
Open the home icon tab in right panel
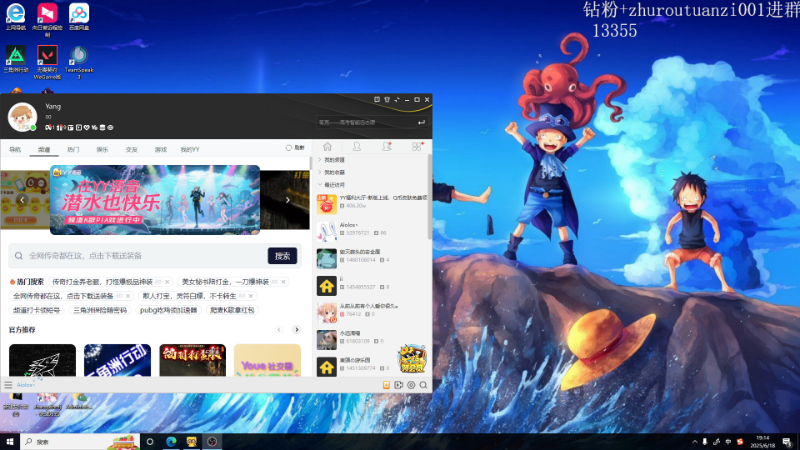[x=328, y=147]
